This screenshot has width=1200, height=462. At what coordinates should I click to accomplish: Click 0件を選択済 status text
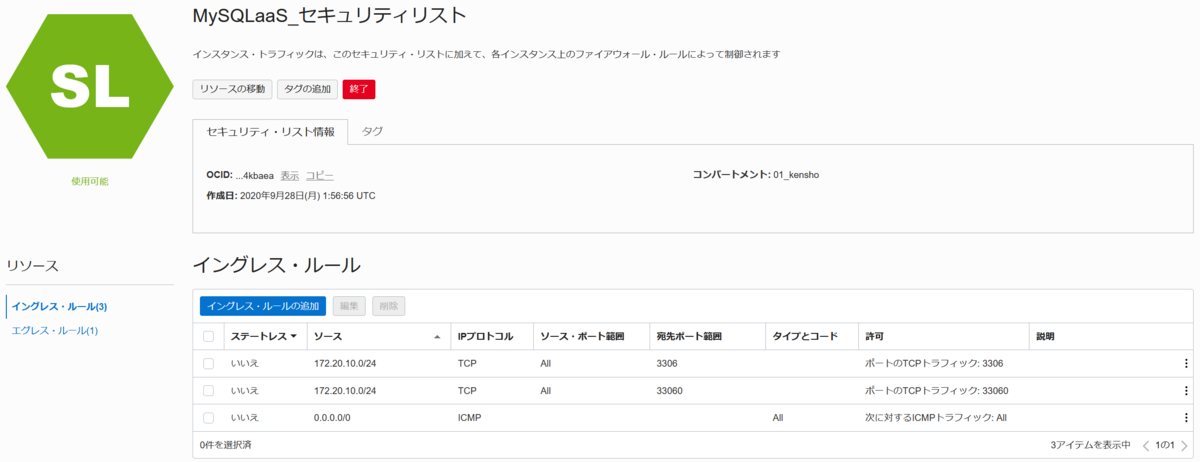[225, 444]
